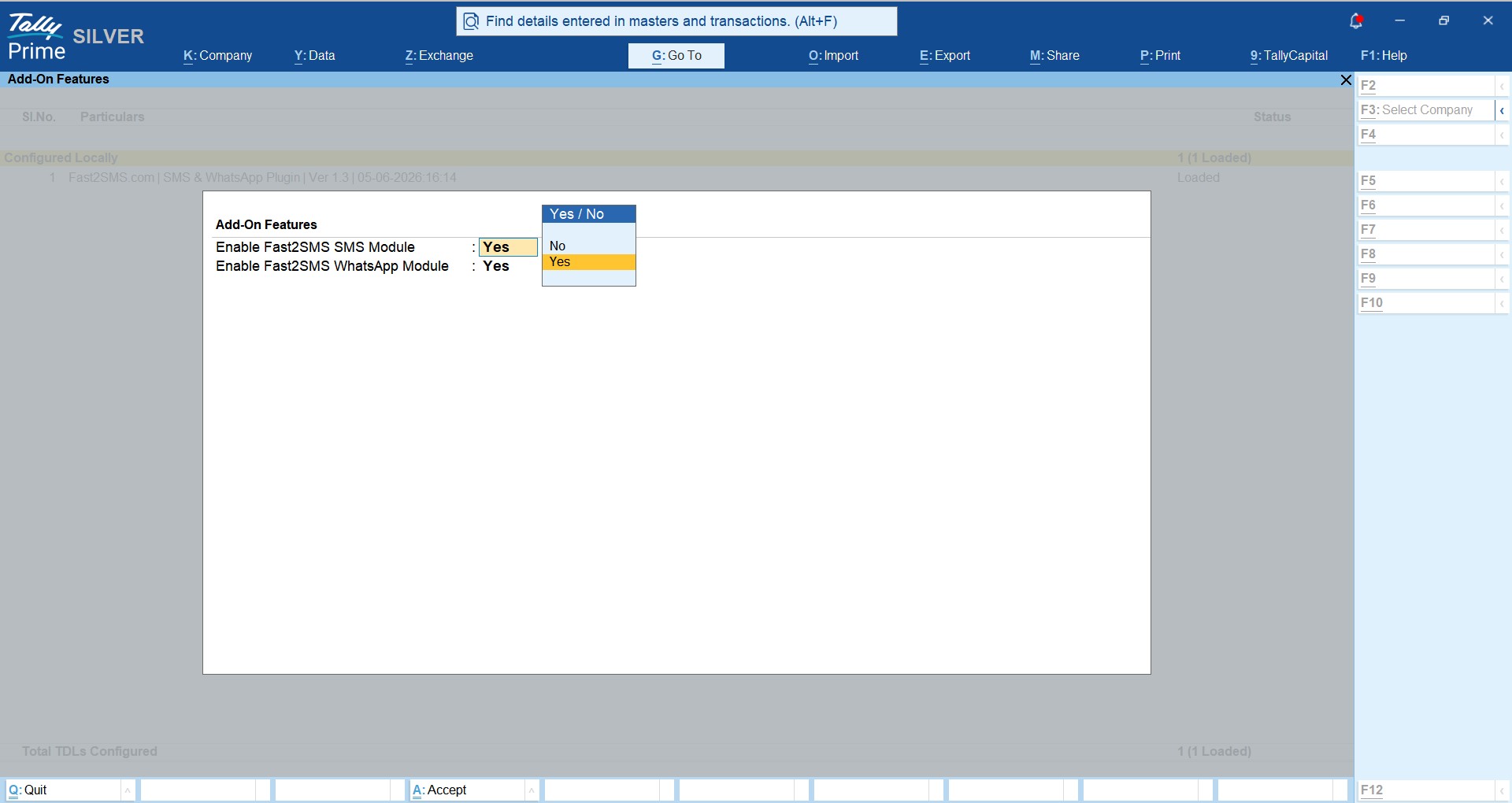Open the K: Company menu
Image resolution: width=1512 pixels, height=803 pixels.
[x=218, y=56]
